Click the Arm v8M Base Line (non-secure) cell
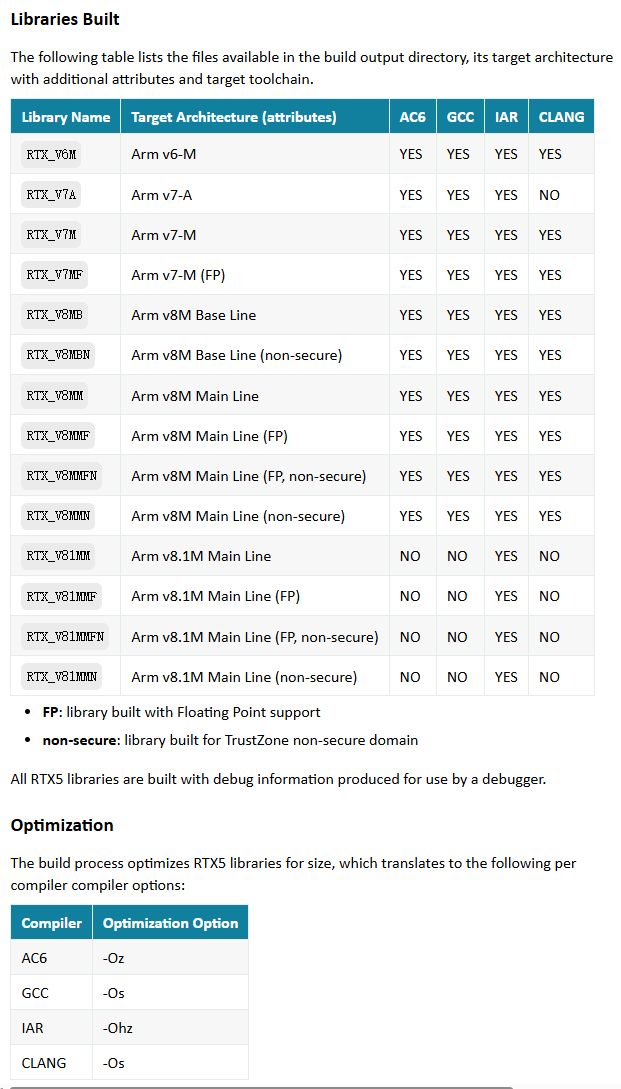 [x=237, y=355]
